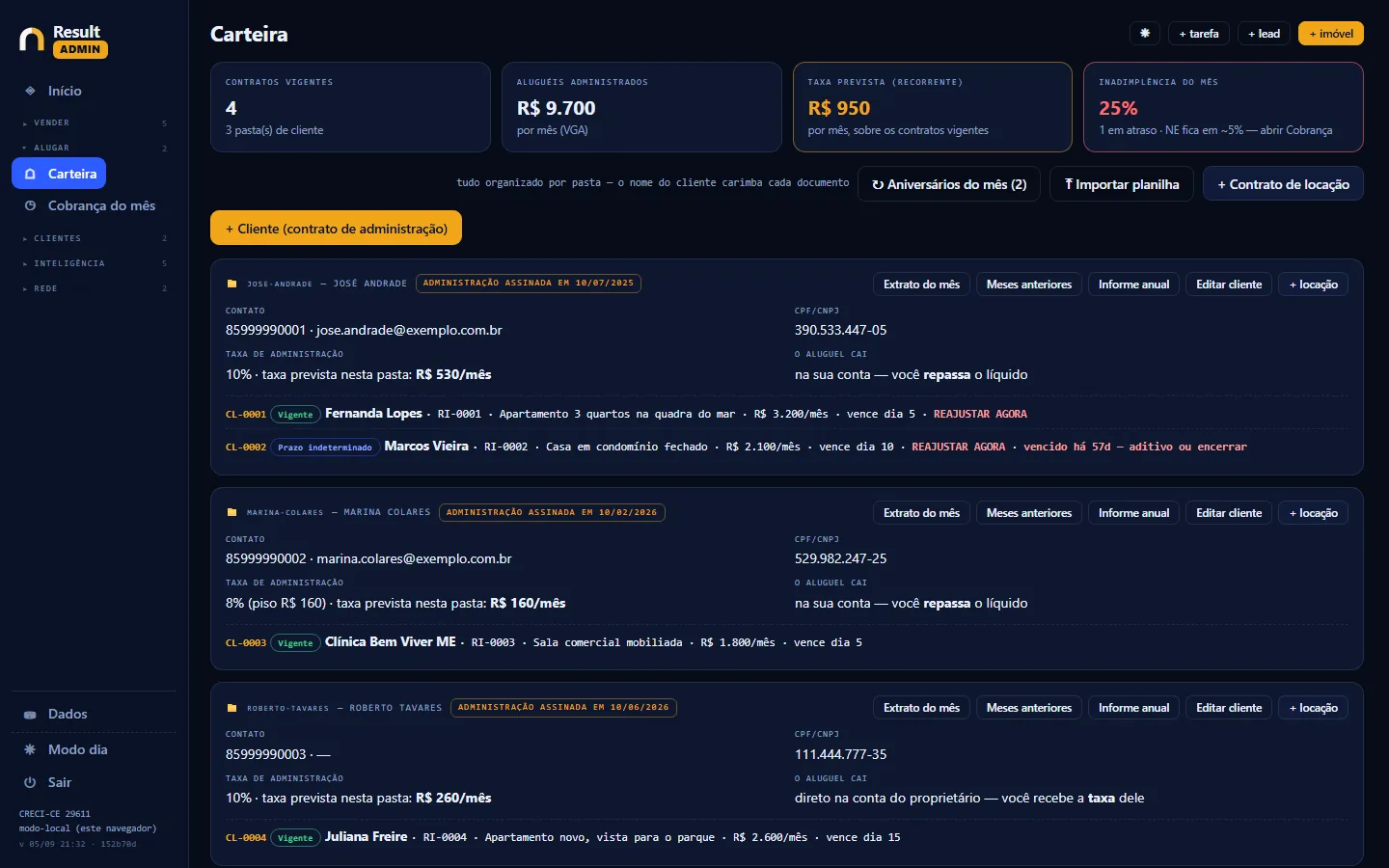The height and width of the screenshot is (868, 1389).
Task: Click folder icon of José Andrade pasta
Action: tap(231, 284)
